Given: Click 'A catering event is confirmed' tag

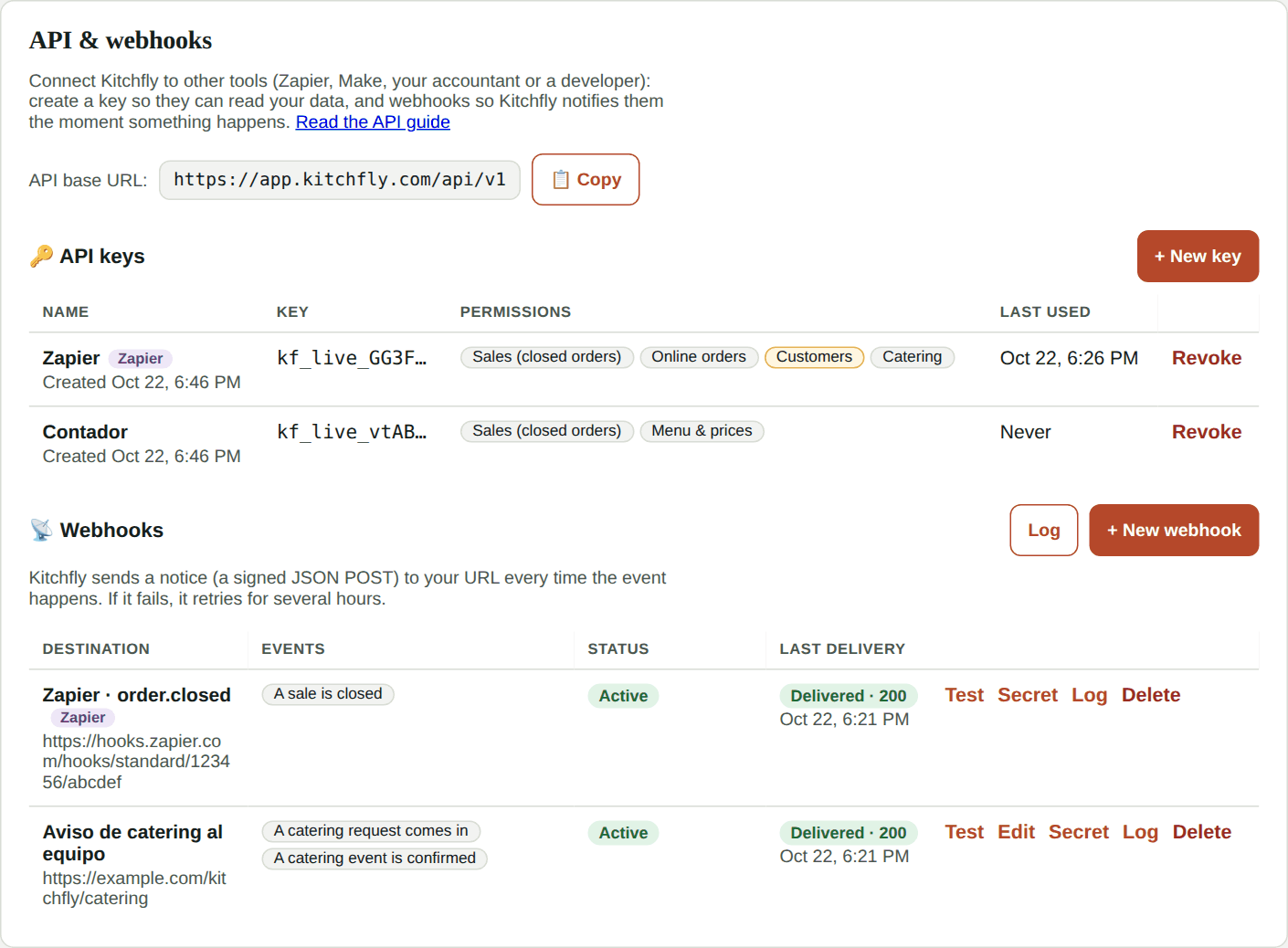Looking at the screenshot, I should point(375,858).
